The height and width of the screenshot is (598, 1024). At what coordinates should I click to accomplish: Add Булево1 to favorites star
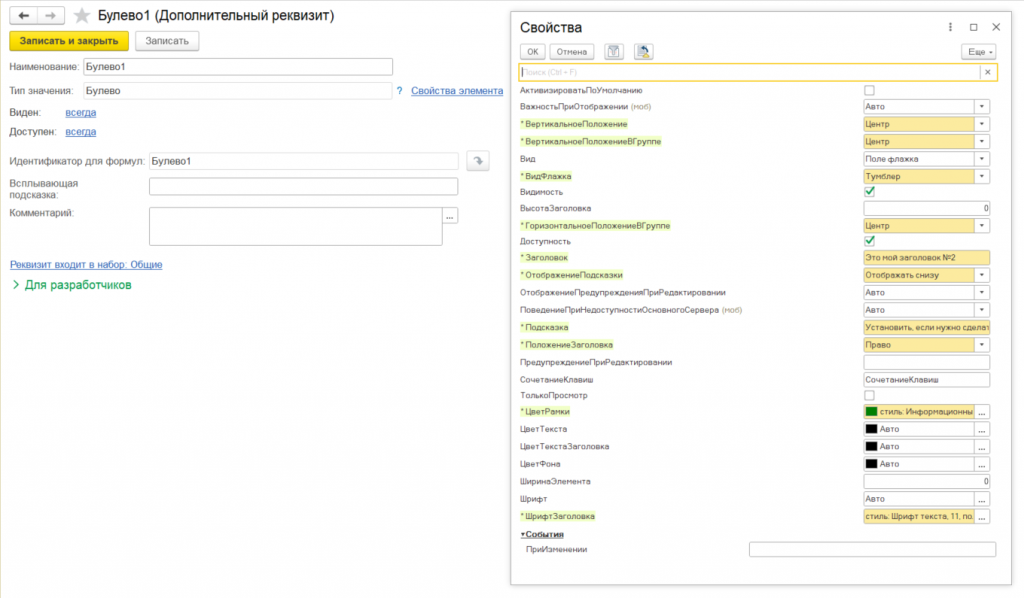[83, 16]
